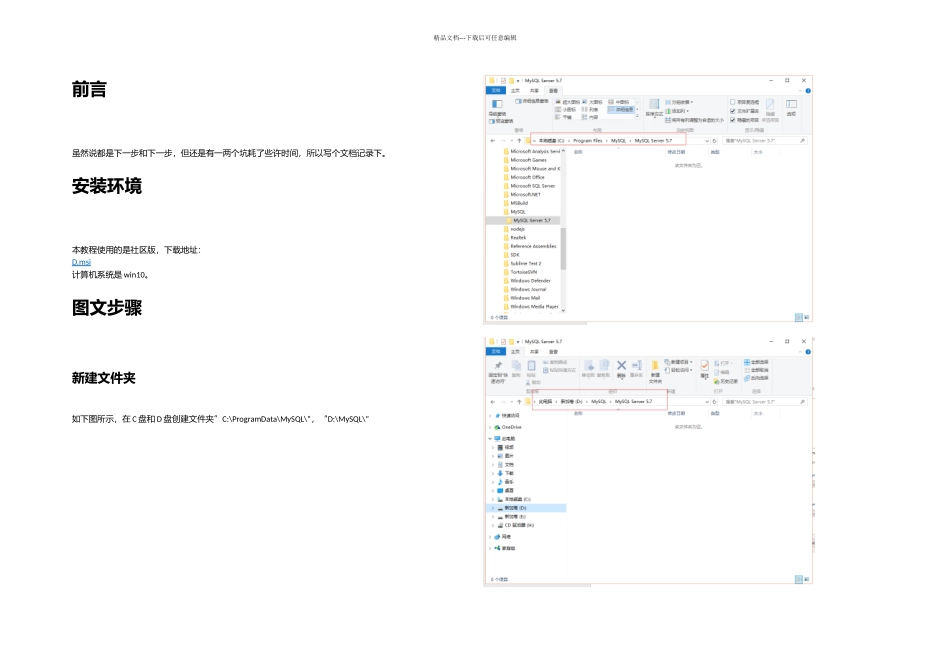Image resolution: width=950 pixels, height=672 pixels.
Task: Click MySQL breadcrumb in upper window address bar
Action: pos(619,141)
